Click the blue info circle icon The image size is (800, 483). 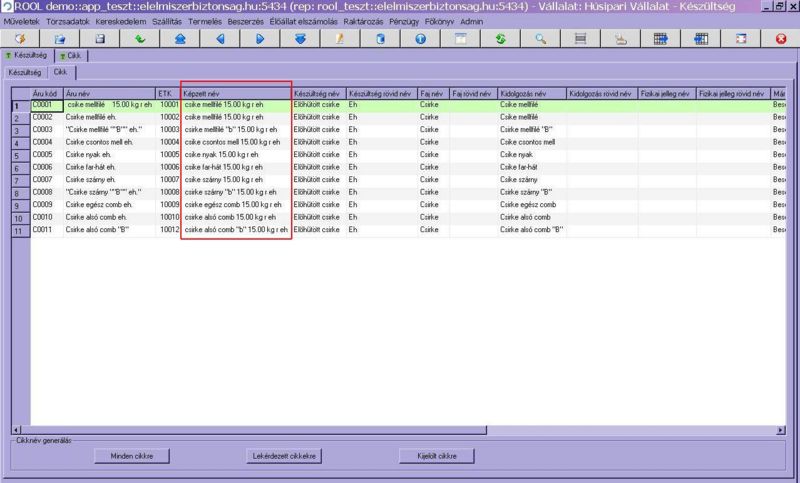pos(420,39)
